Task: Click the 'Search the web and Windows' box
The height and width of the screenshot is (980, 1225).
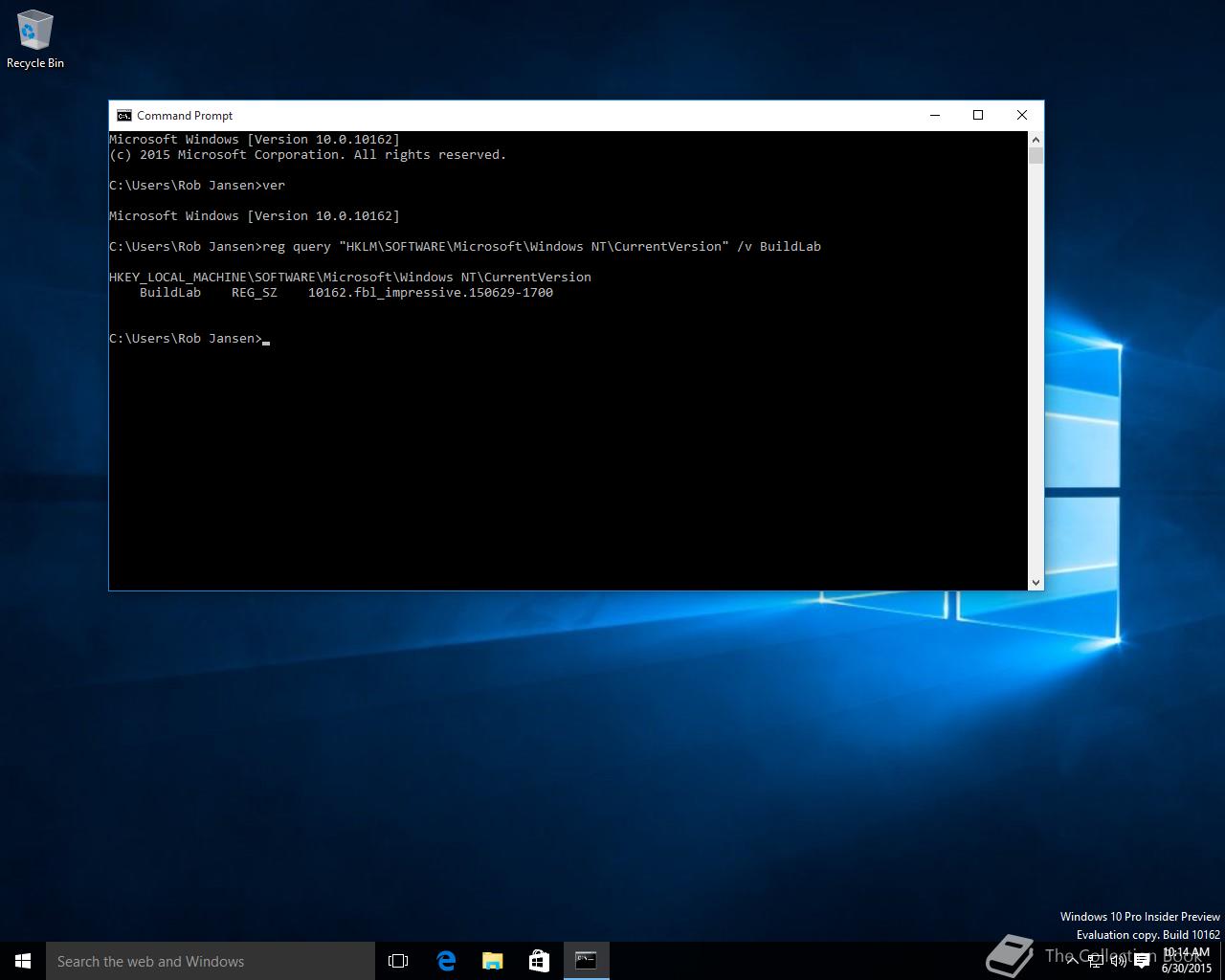Action: (211, 961)
